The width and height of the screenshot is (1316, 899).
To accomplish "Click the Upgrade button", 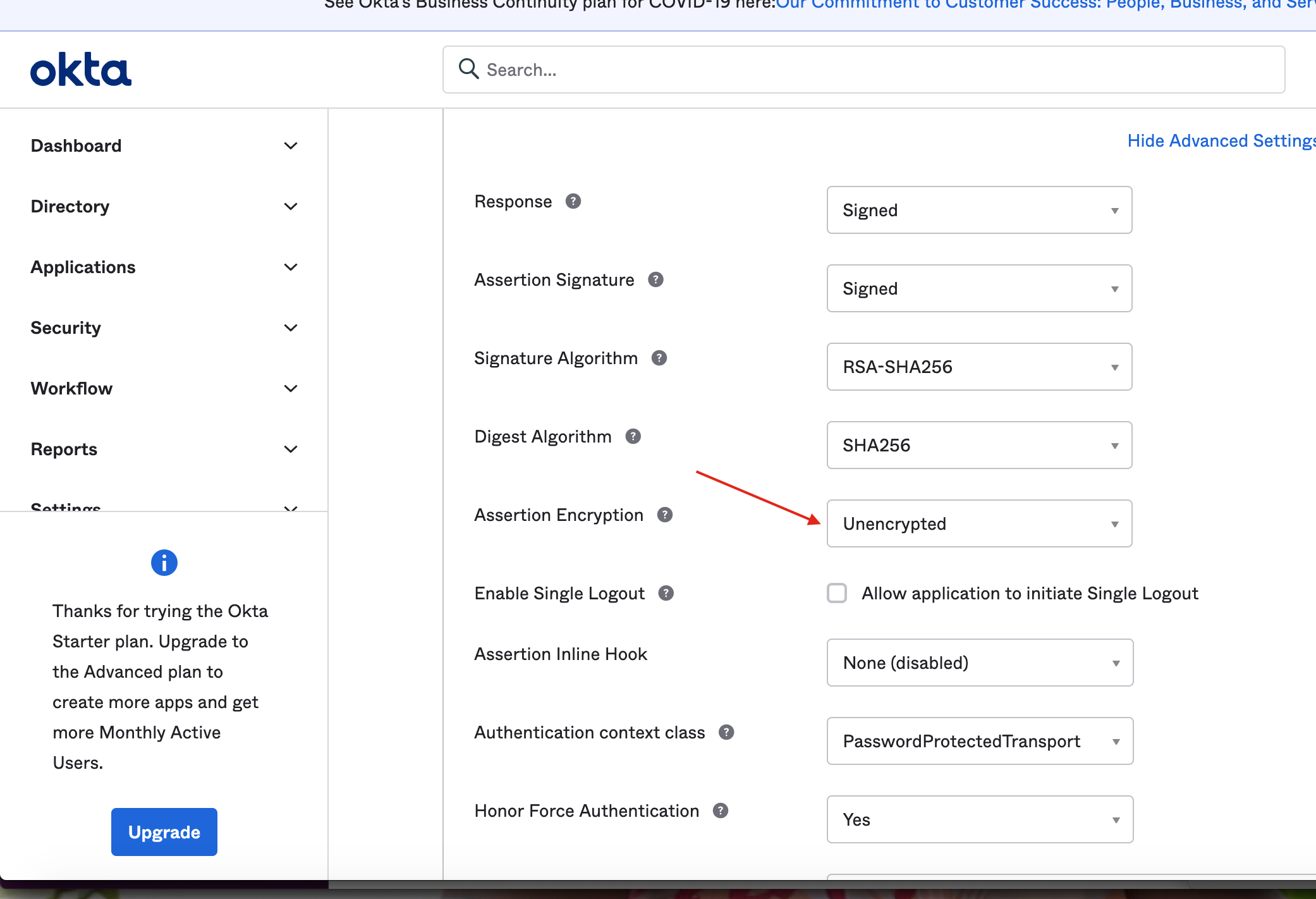I will coord(164,832).
